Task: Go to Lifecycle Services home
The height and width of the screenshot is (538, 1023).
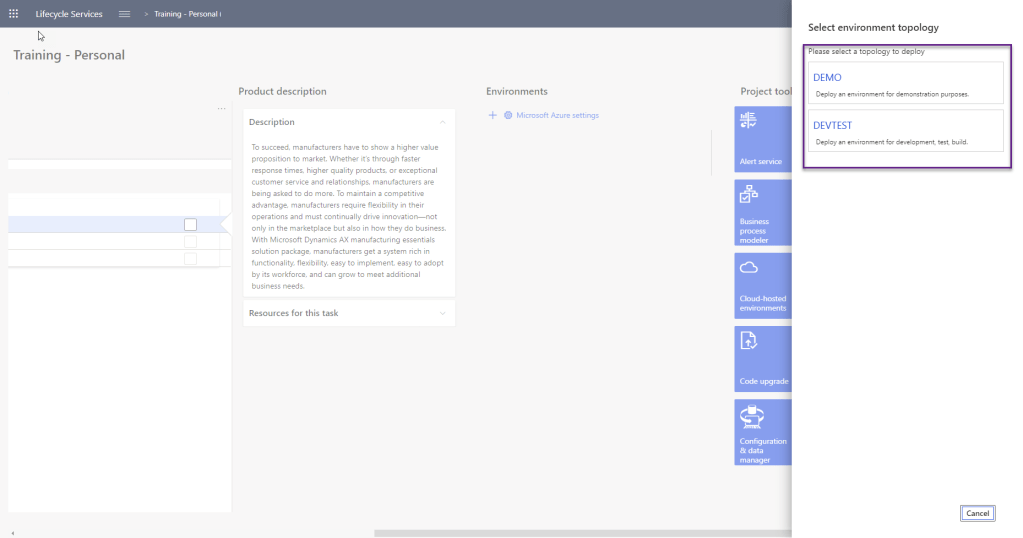Action: click(x=69, y=14)
